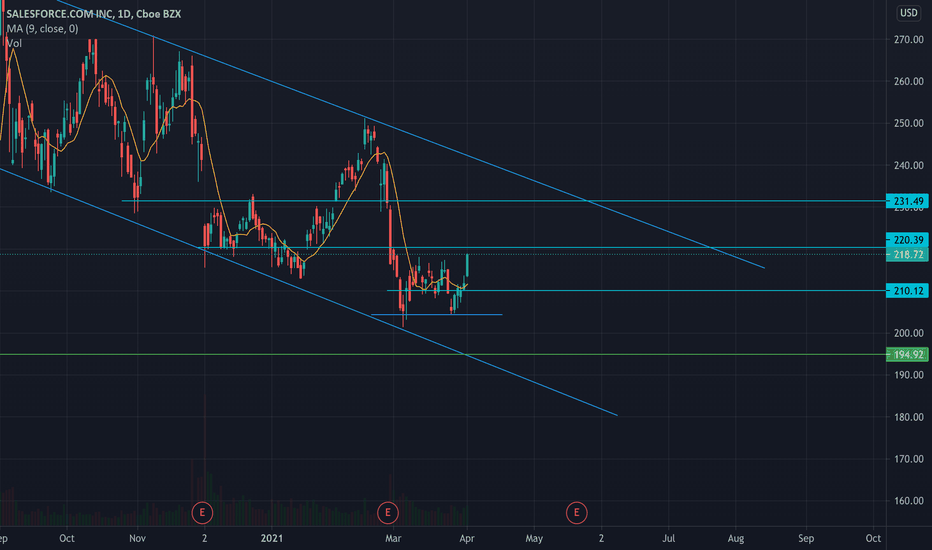Click the MA (9, close, 0) indicator label
Viewport: 932px width, 550px height.
(x=42, y=29)
